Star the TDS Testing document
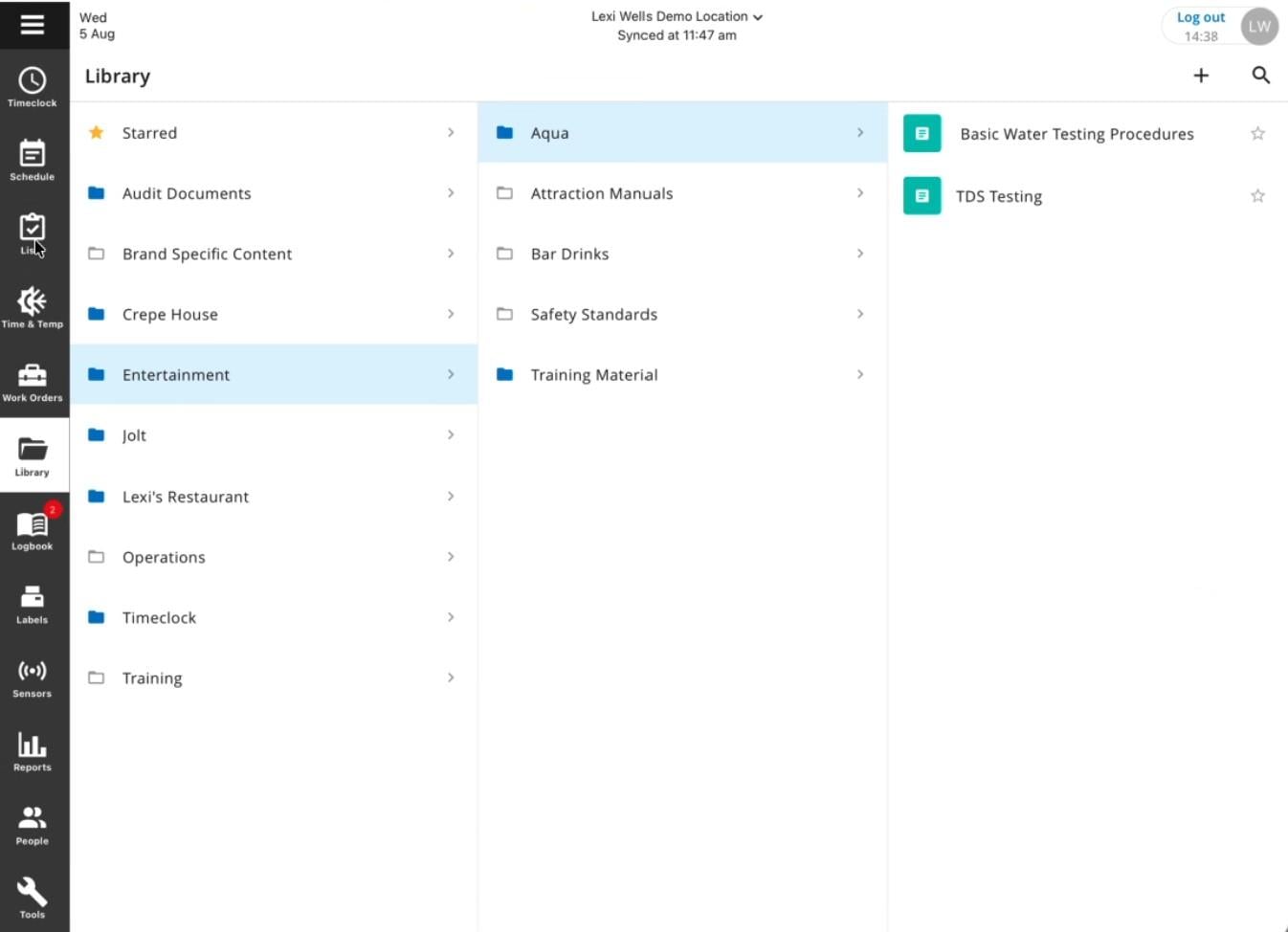Image resolution: width=1288 pixels, height=932 pixels. pos(1257,196)
